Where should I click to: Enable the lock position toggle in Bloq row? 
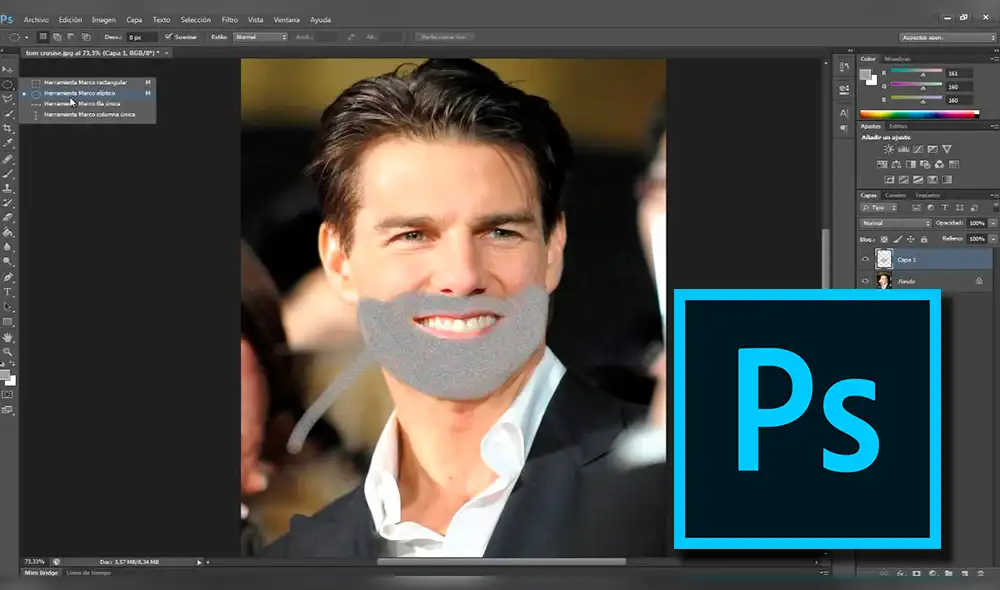(x=910, y=238)
